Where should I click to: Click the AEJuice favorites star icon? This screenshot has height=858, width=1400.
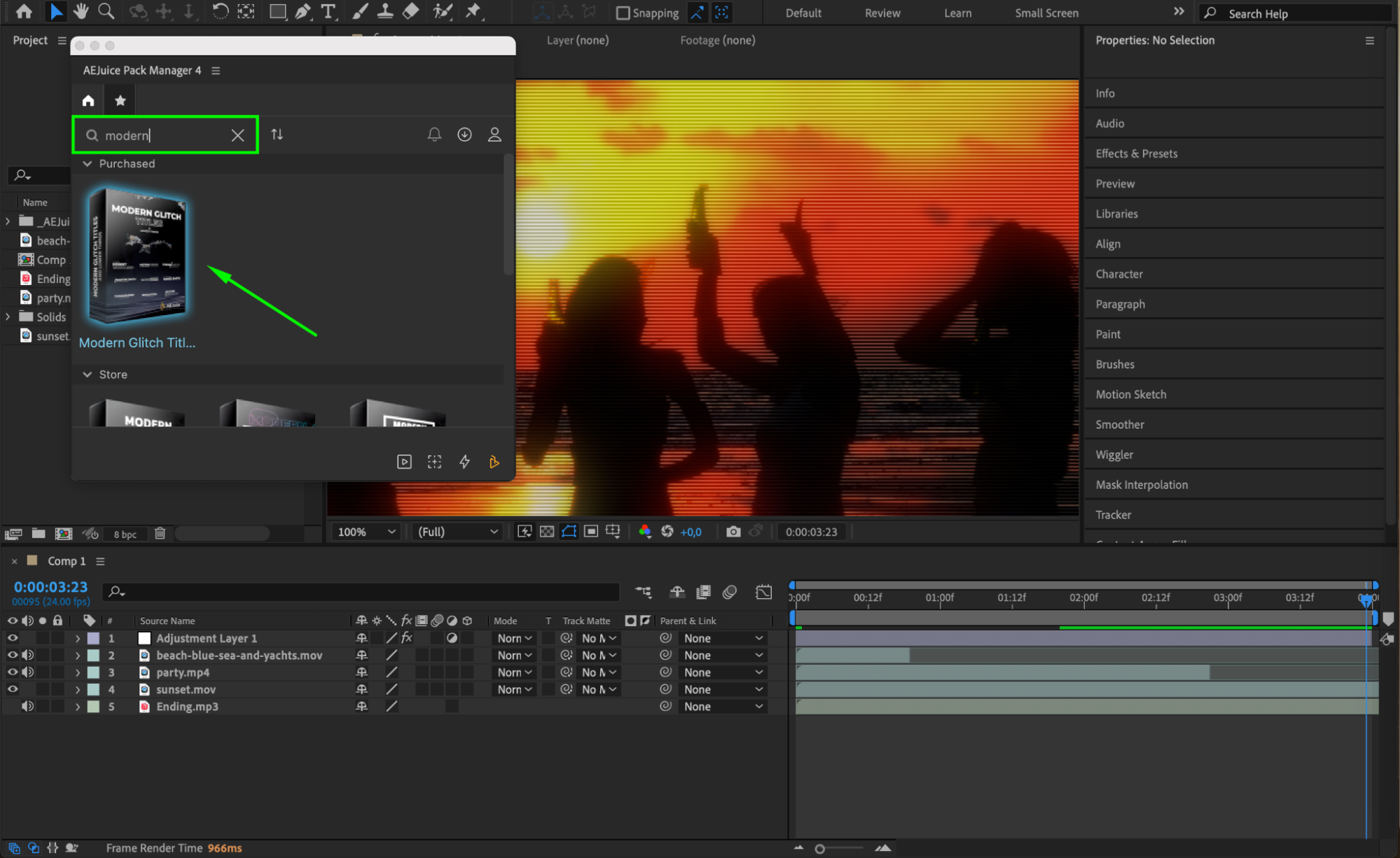(x=120, y=100)
